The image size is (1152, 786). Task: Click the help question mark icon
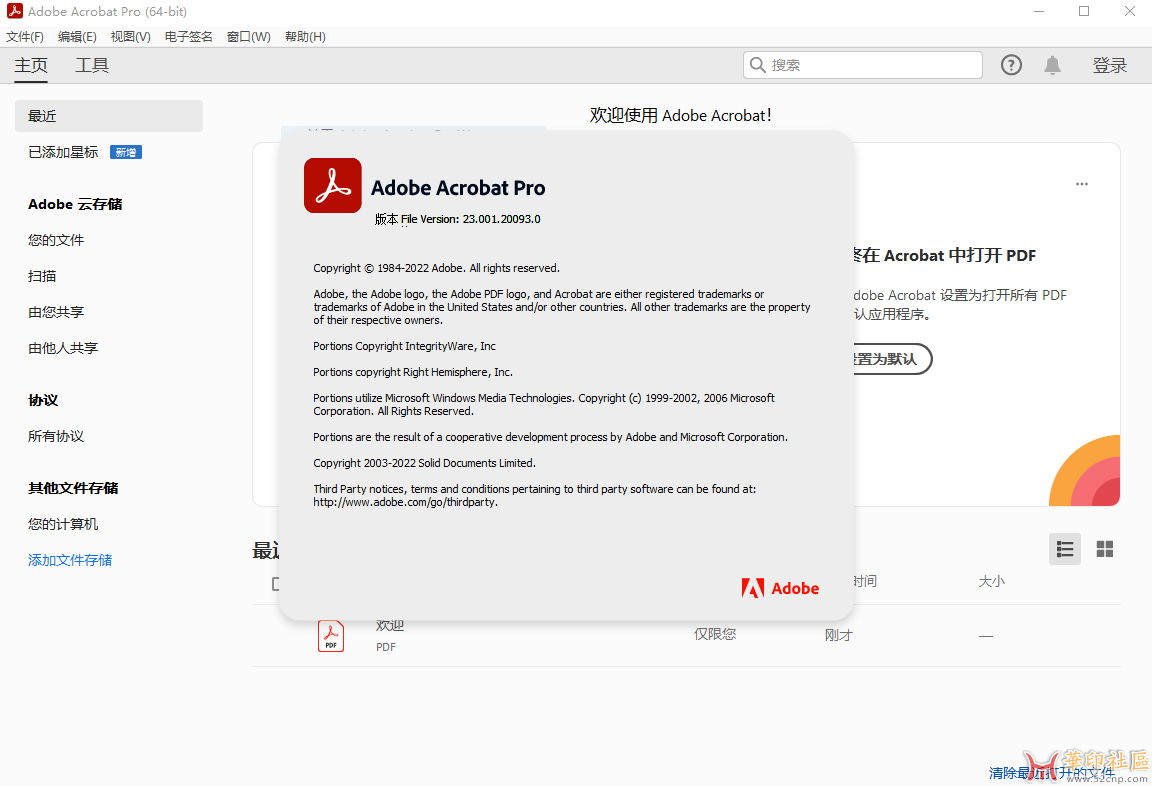[1011, 65]
